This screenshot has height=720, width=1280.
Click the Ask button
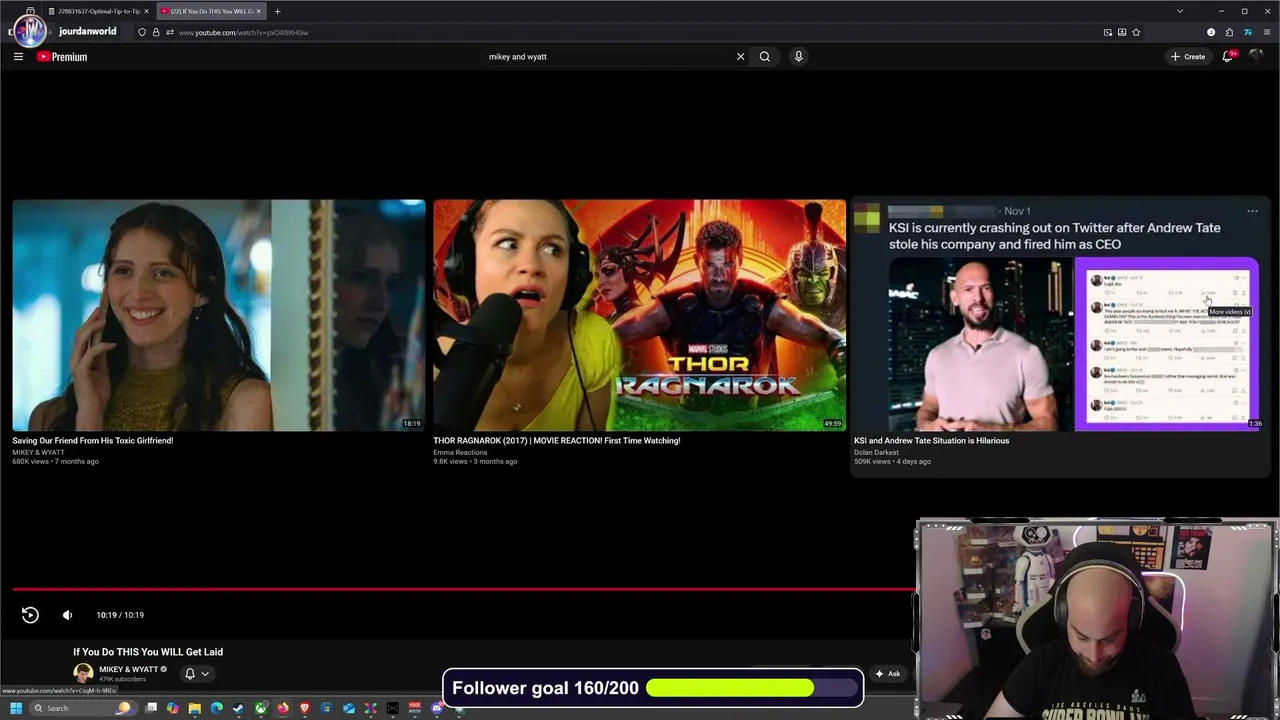pos(888,674)
